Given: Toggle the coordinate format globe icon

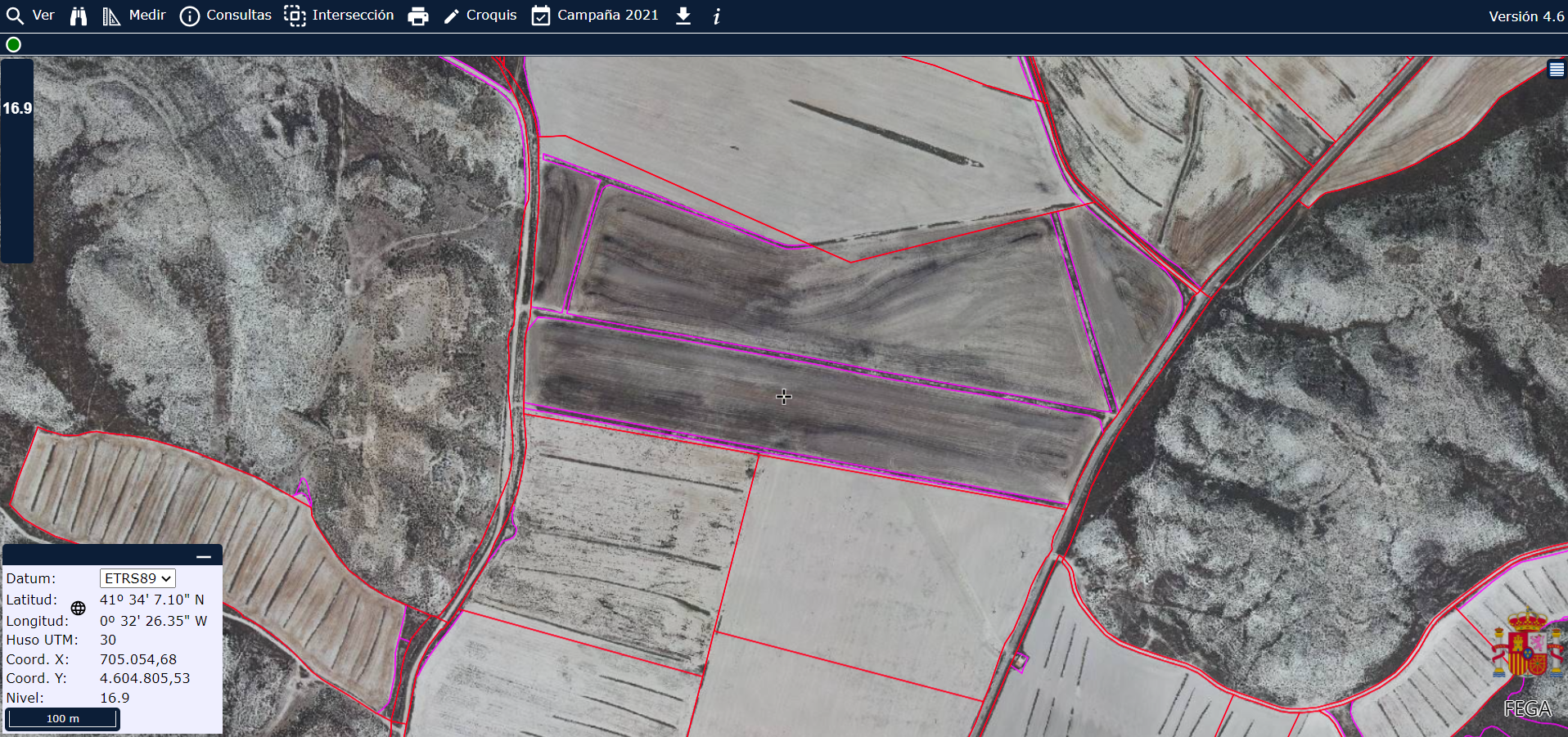Looking at the screenshot, I should [78, 609].
